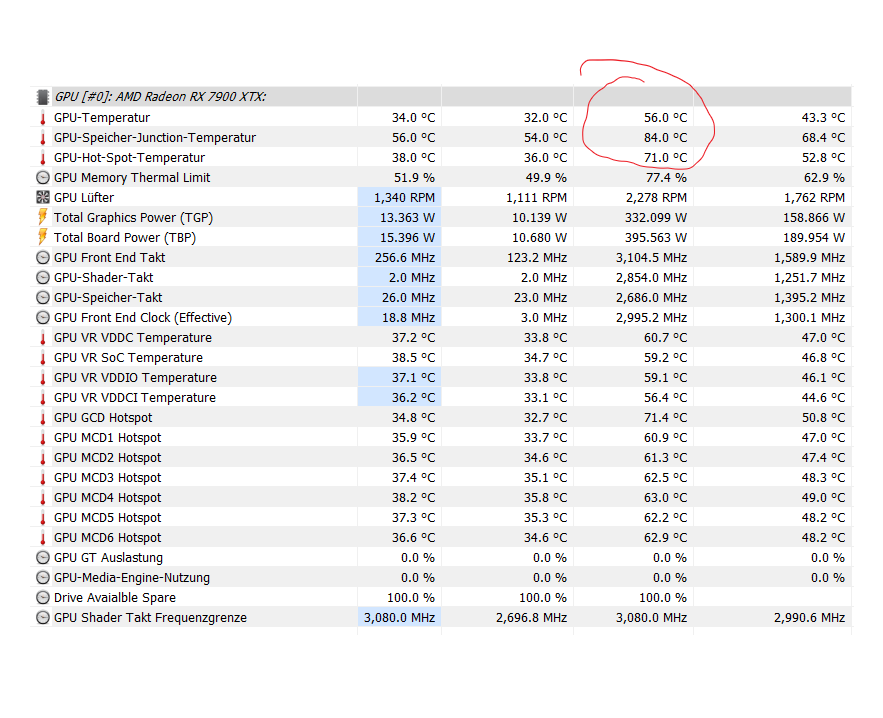The image size is (883, 718).
Task: Click the 13.363 W current TGP value
Action: coord(407,218)
